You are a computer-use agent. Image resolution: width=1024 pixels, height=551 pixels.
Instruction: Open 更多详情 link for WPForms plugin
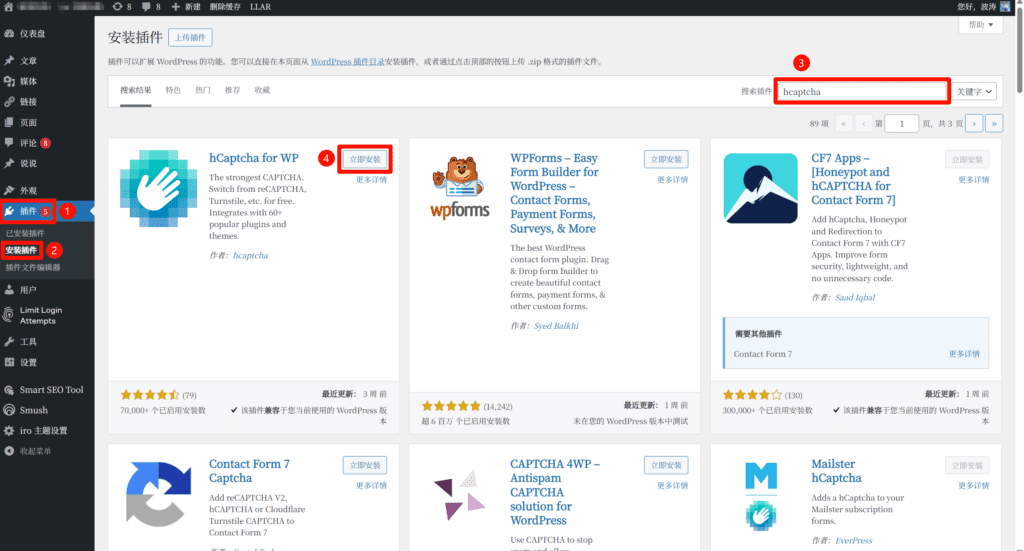pyautogui.click(x=672, y=180)
